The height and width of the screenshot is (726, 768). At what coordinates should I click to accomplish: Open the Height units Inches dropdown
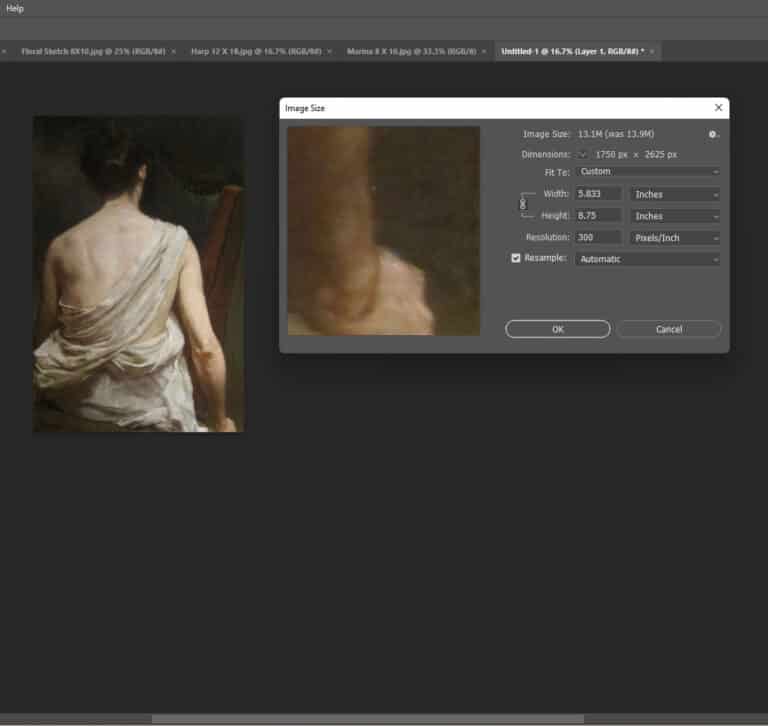675,216
